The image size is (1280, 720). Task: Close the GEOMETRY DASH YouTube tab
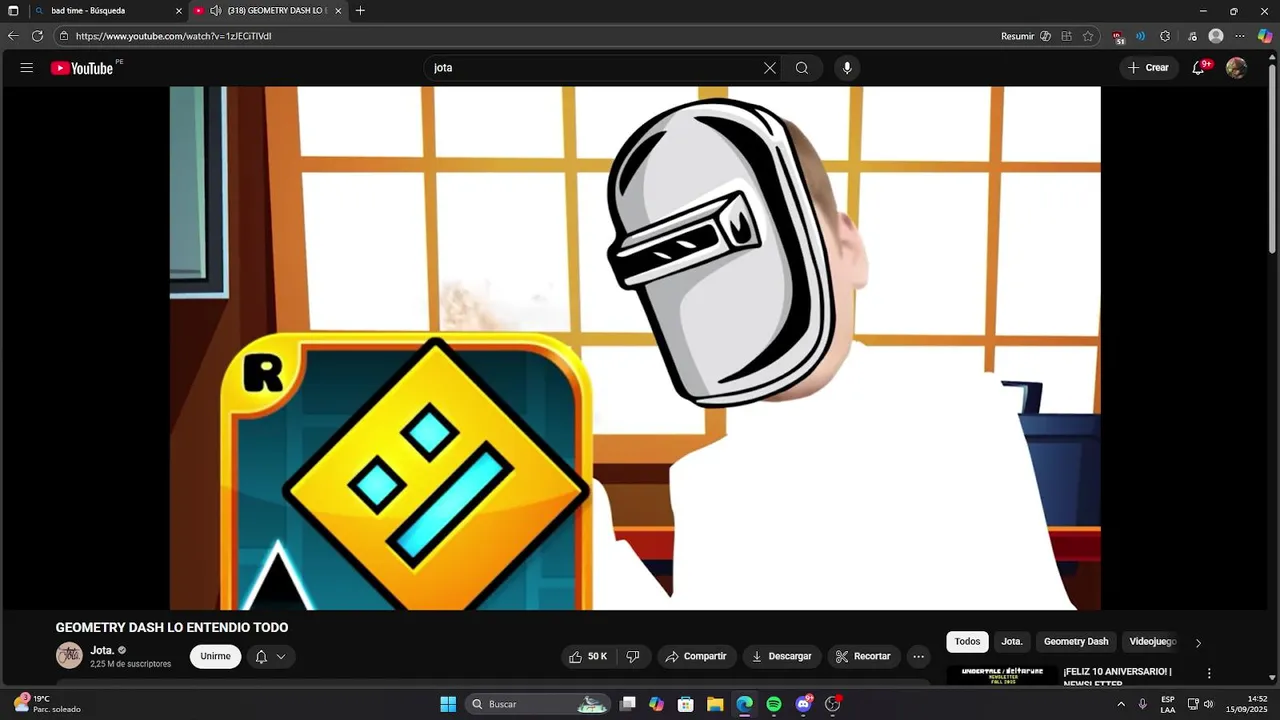pyautogui.click(x=338, y=11)
